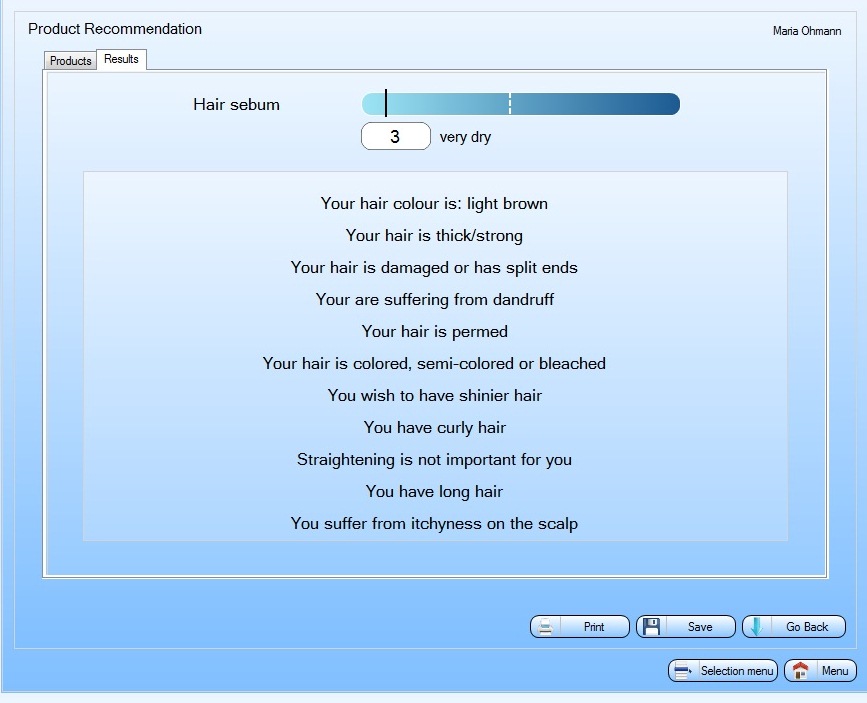
Task: Click 'You have long hair' line
Action: 434,492
